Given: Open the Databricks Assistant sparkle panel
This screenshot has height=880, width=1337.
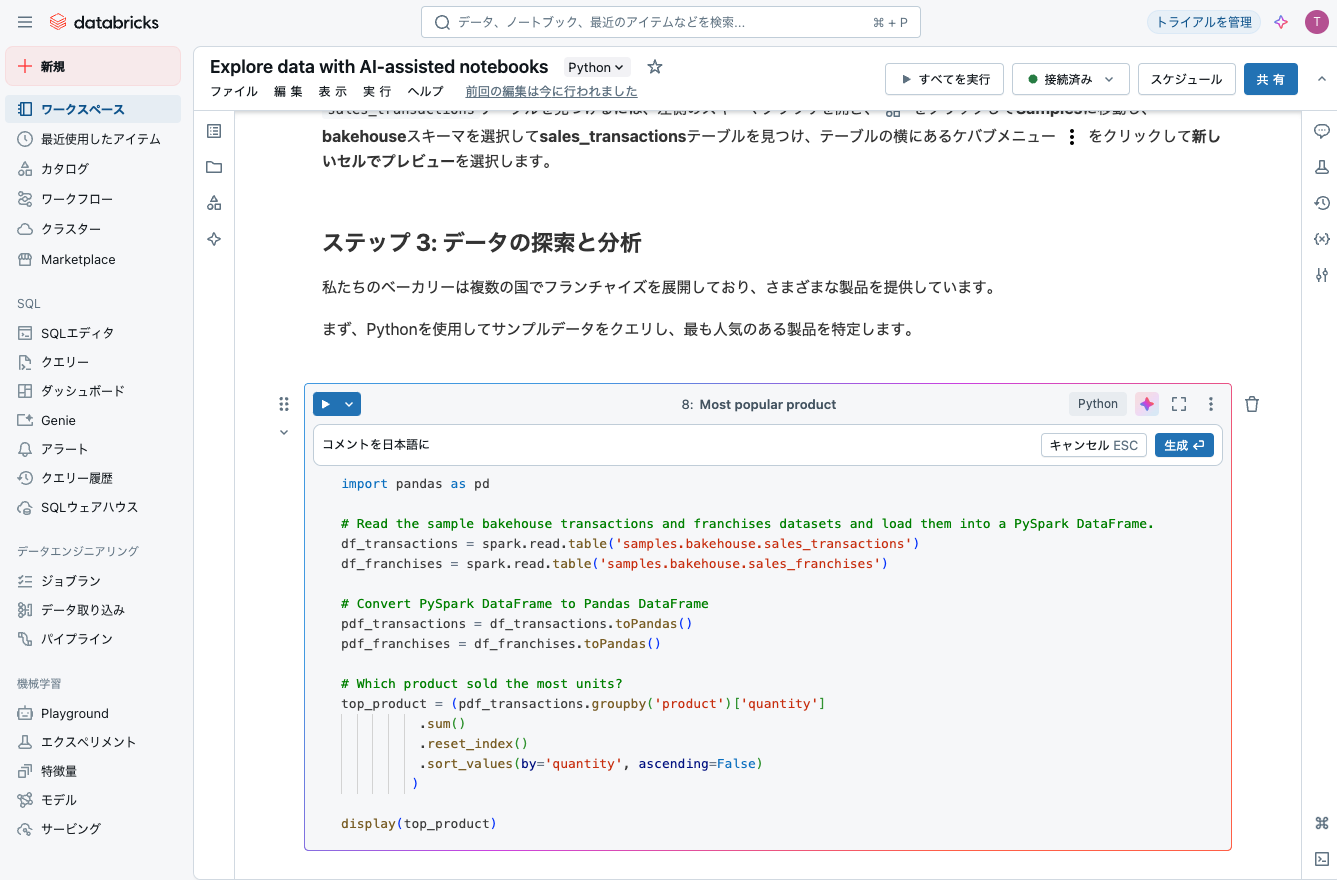Looking at the screenshot, I should coord(213,239).
